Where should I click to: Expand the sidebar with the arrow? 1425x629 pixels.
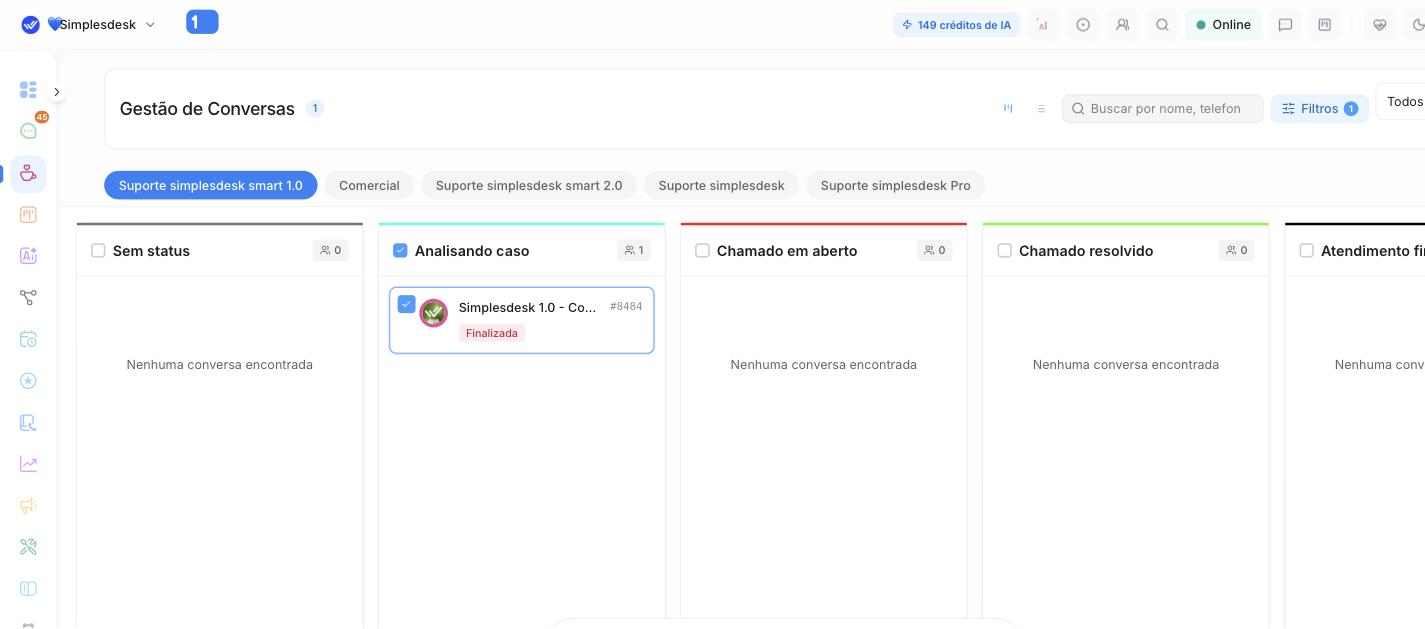click(x=57, y=92)
